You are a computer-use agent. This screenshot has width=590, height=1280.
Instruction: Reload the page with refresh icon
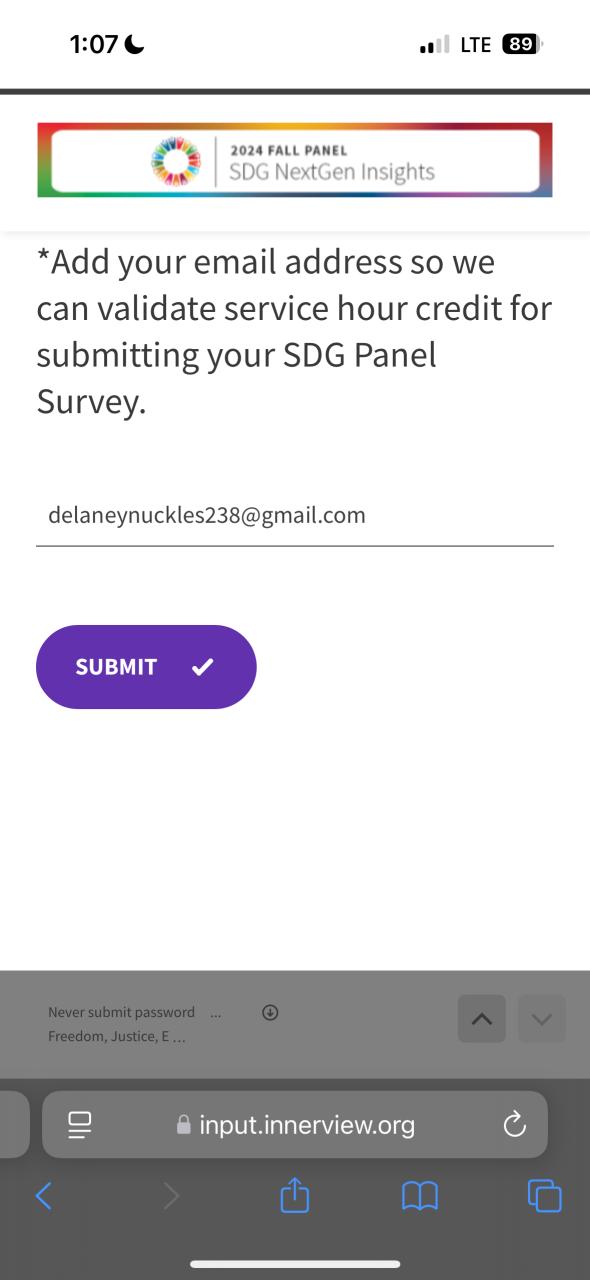(x=514, y=1125)
